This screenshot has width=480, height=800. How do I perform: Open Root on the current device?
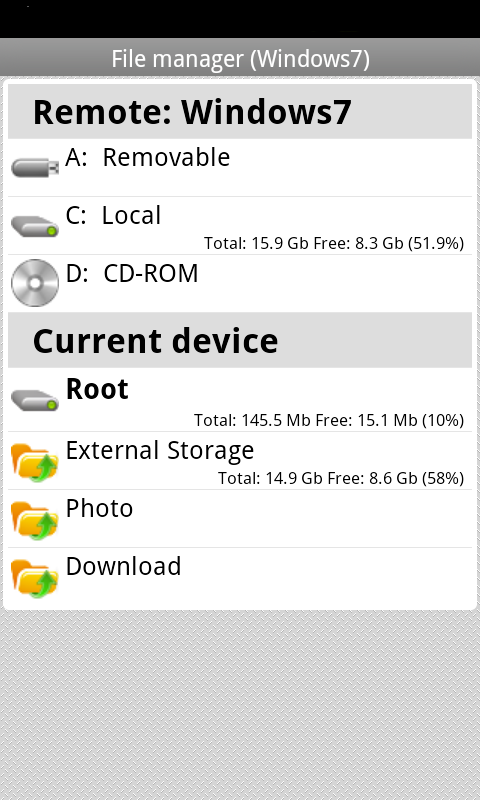tap(240, 399)
